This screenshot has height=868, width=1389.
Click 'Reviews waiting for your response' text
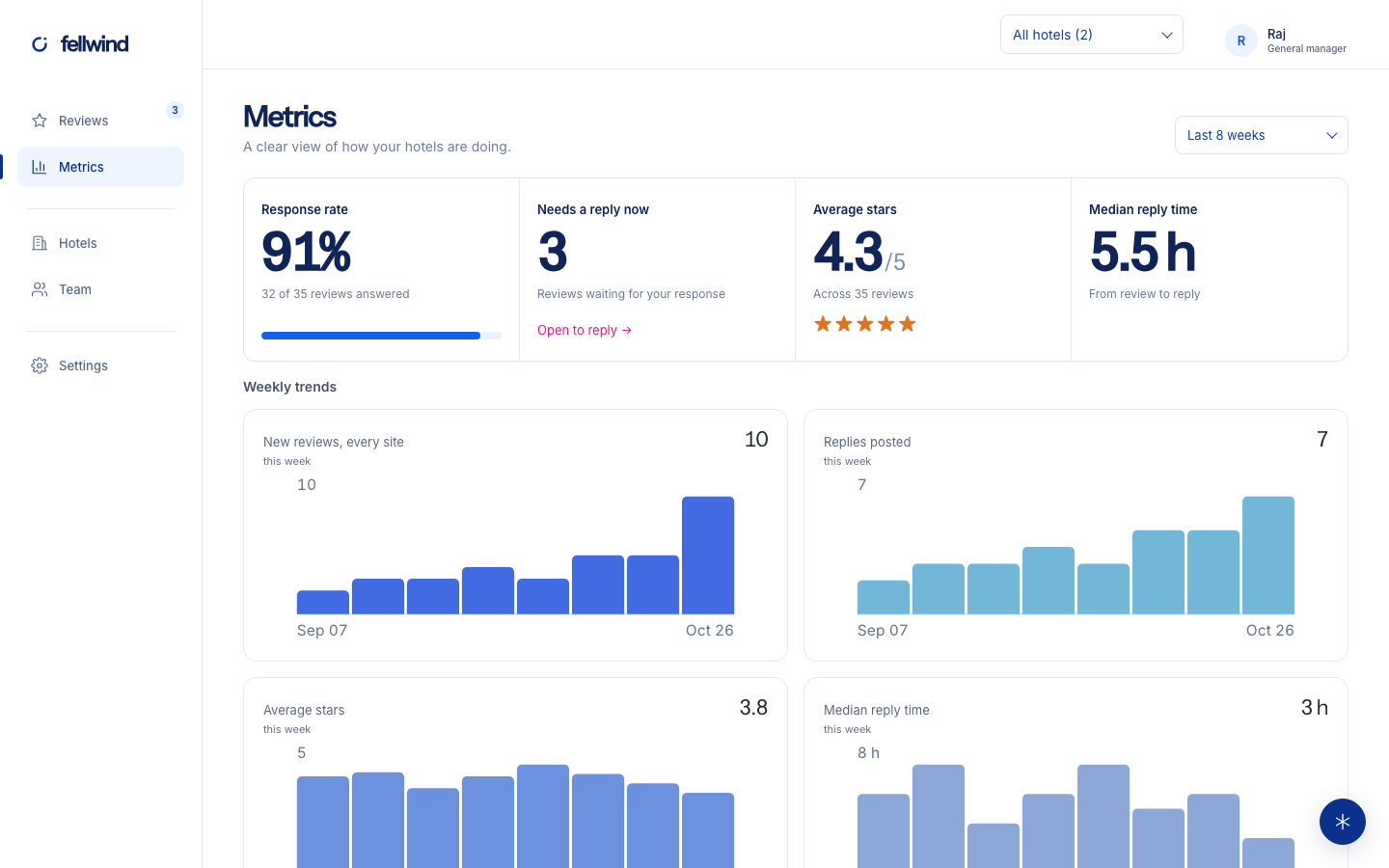[x=631, y=294]
